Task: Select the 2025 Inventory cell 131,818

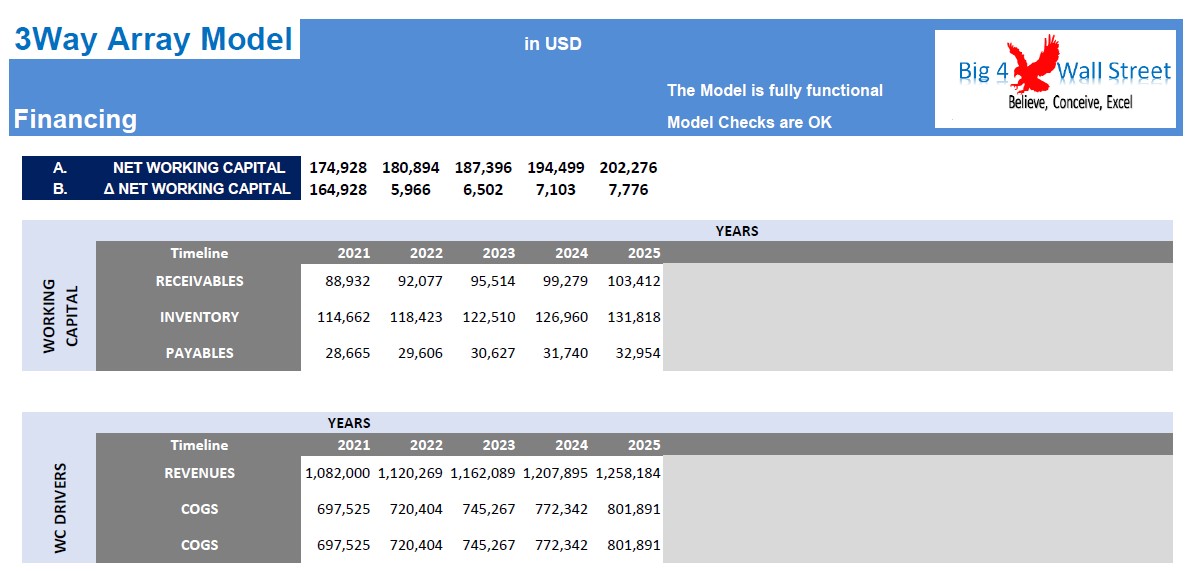Action: 634,317
